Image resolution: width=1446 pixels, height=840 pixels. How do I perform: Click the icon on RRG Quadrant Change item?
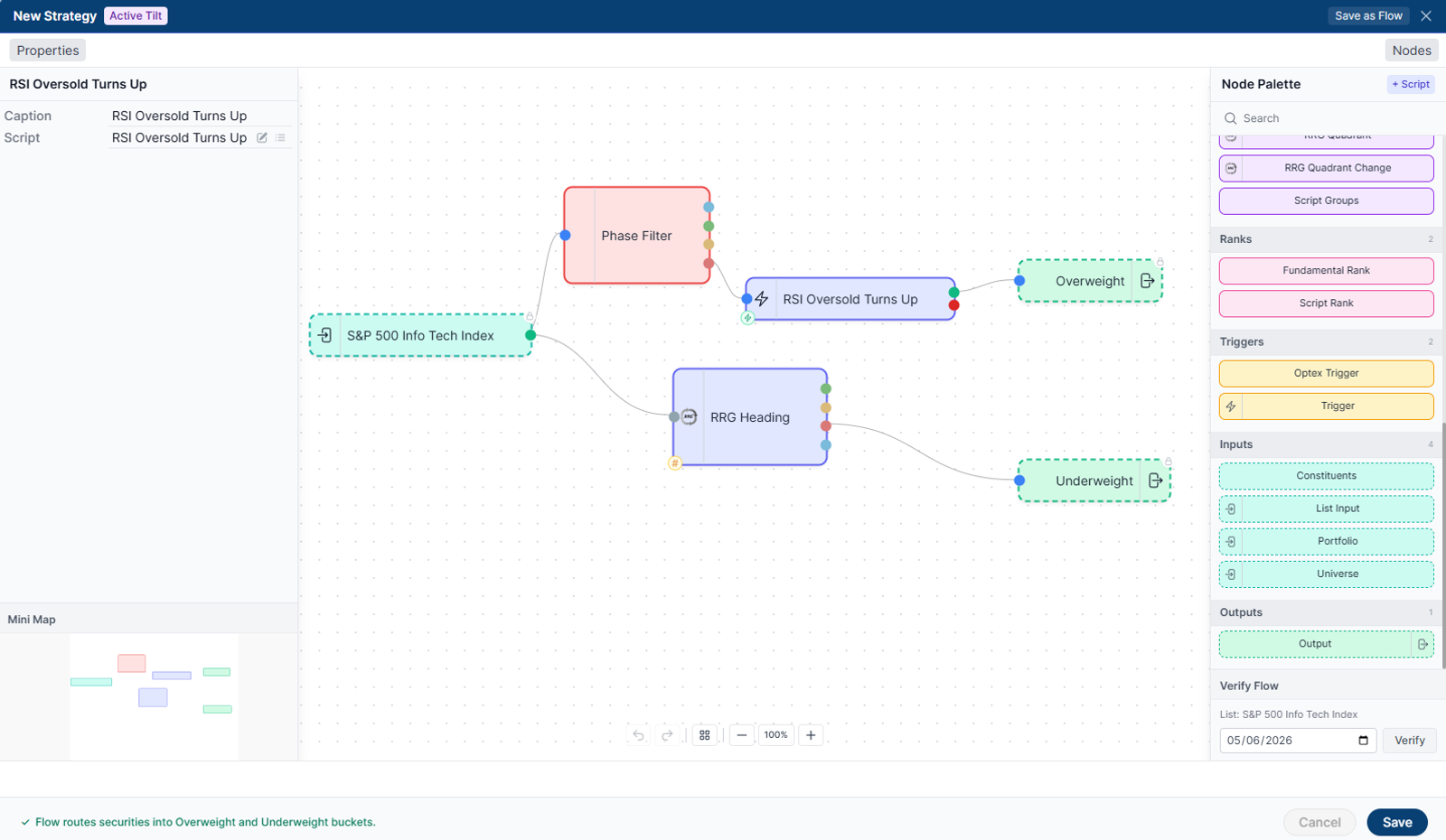(x=1231, y=168)
